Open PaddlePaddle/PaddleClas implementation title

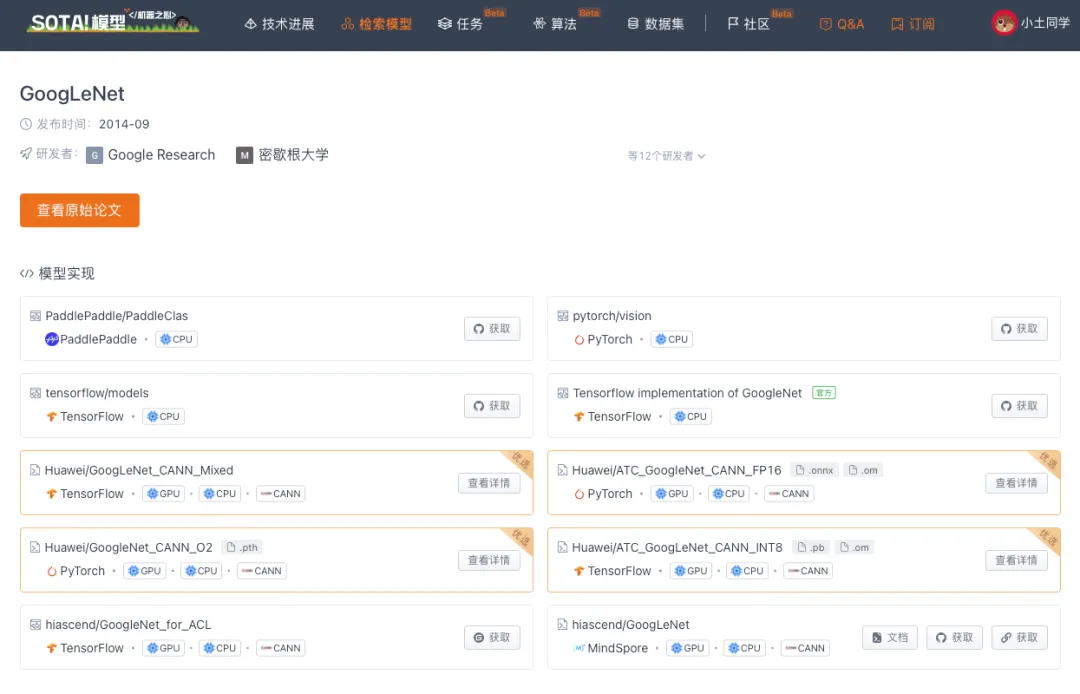(116, 316)
